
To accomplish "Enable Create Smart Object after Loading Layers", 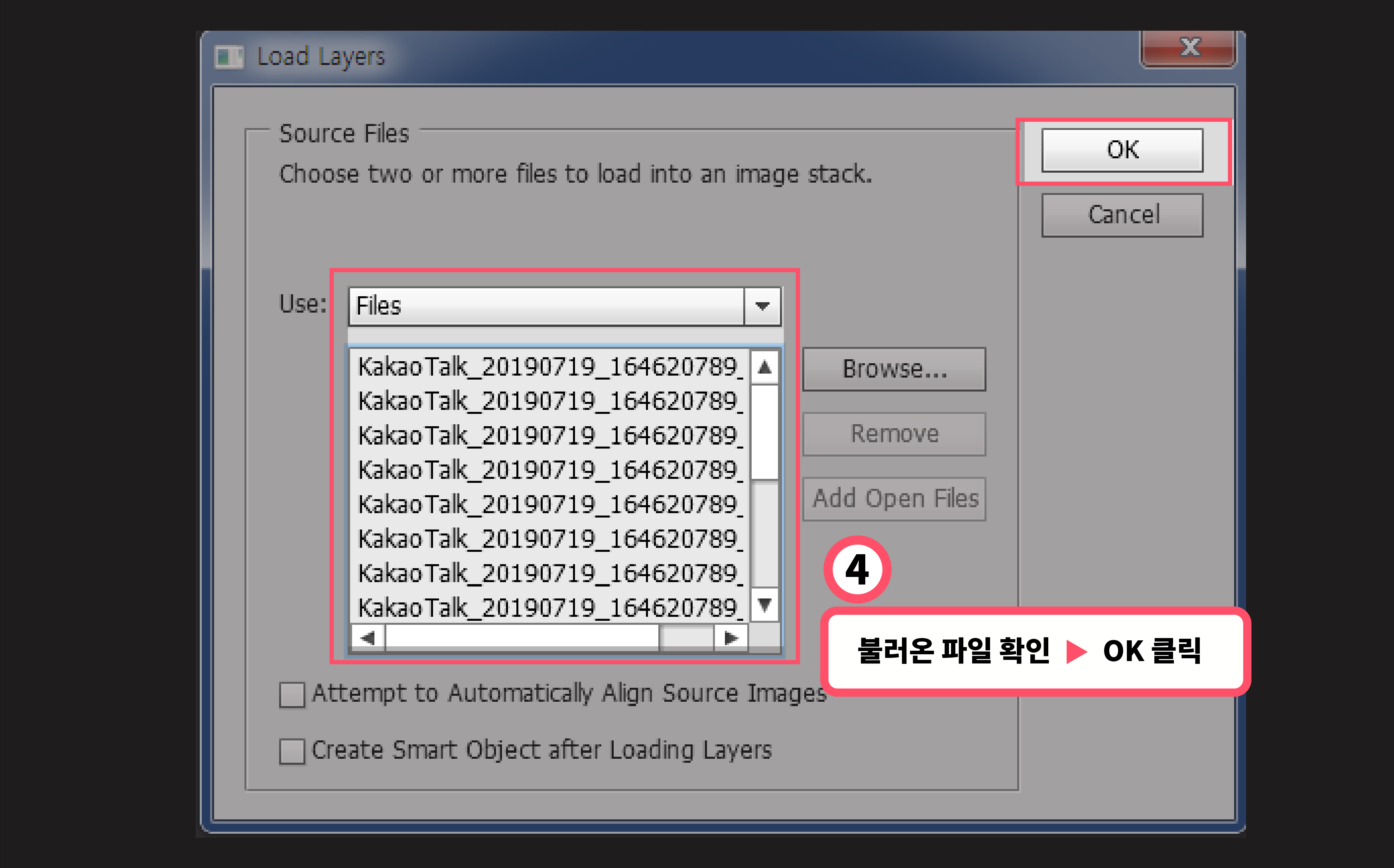I will [x=291, y=751].
